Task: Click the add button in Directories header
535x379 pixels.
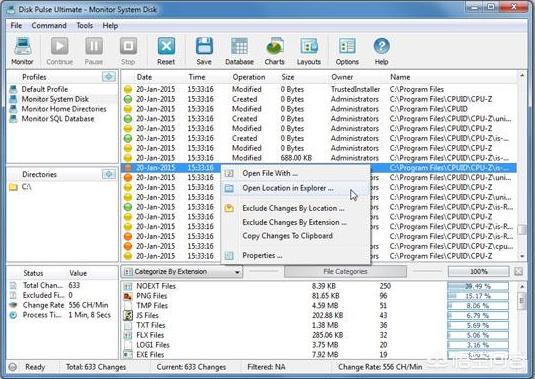Action: tap(109, 174)
